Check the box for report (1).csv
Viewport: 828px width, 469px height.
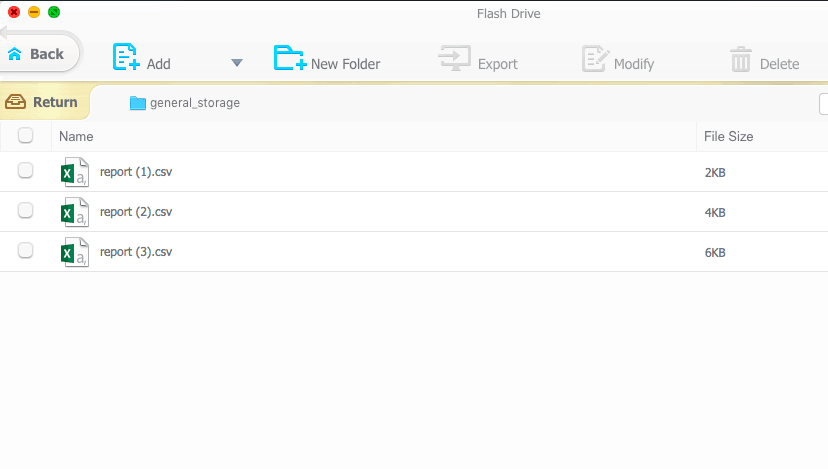26,171
